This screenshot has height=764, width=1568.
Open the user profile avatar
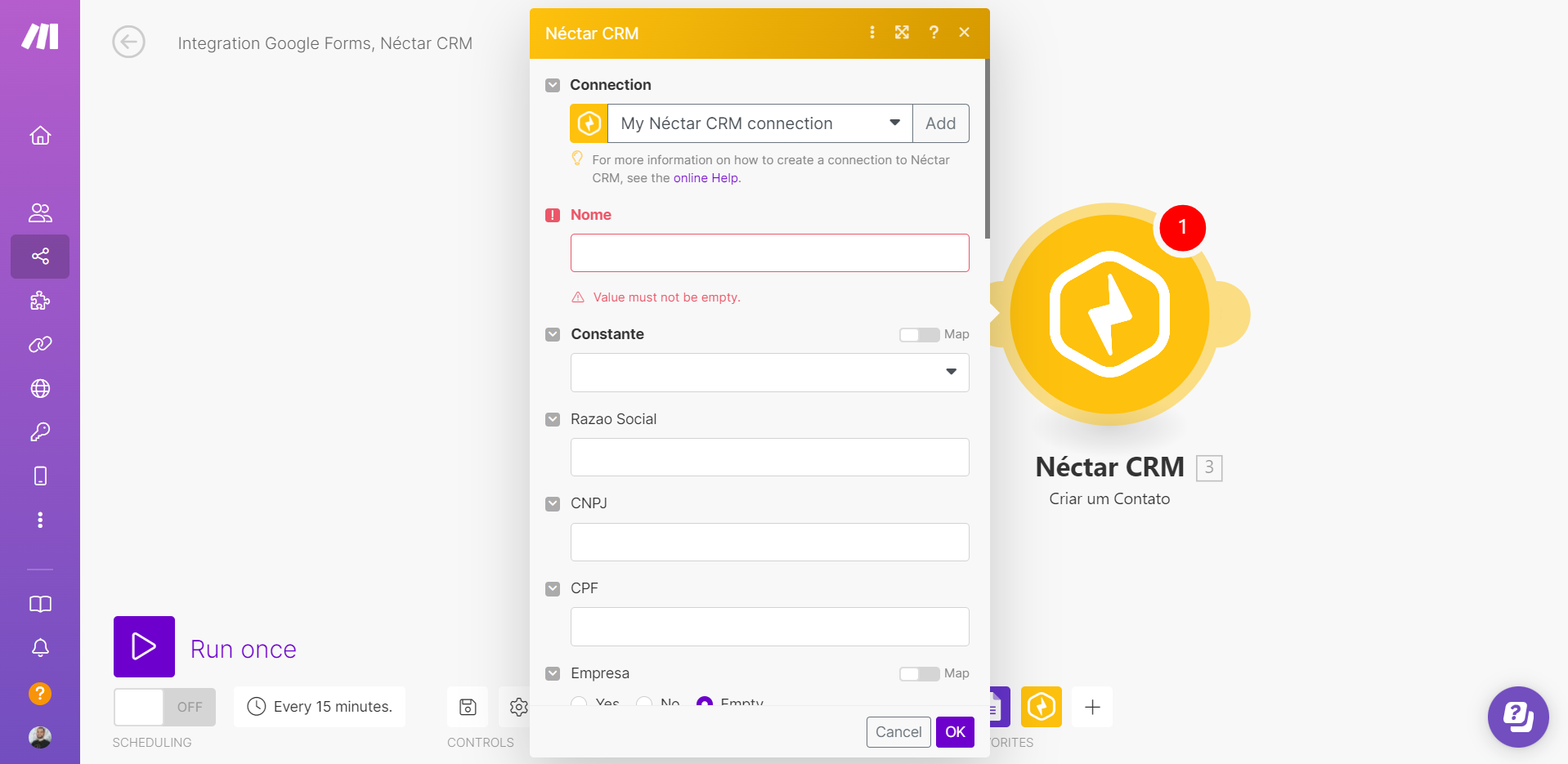[40, 737]
